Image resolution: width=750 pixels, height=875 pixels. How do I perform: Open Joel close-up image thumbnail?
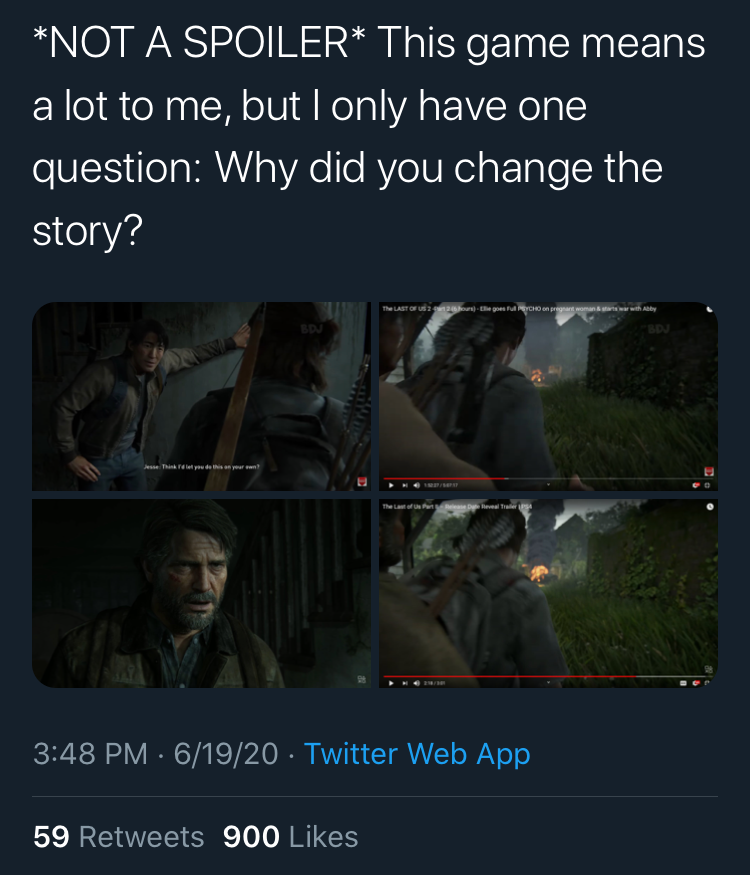point(201,593)
